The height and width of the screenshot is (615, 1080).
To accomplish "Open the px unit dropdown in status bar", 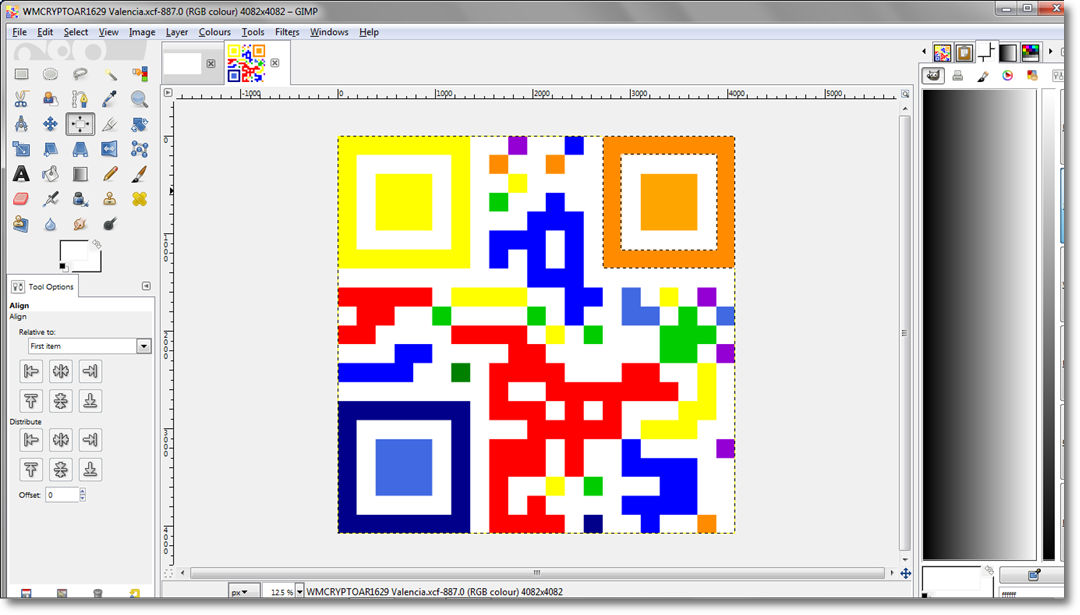I will click(x=244, y=592).
